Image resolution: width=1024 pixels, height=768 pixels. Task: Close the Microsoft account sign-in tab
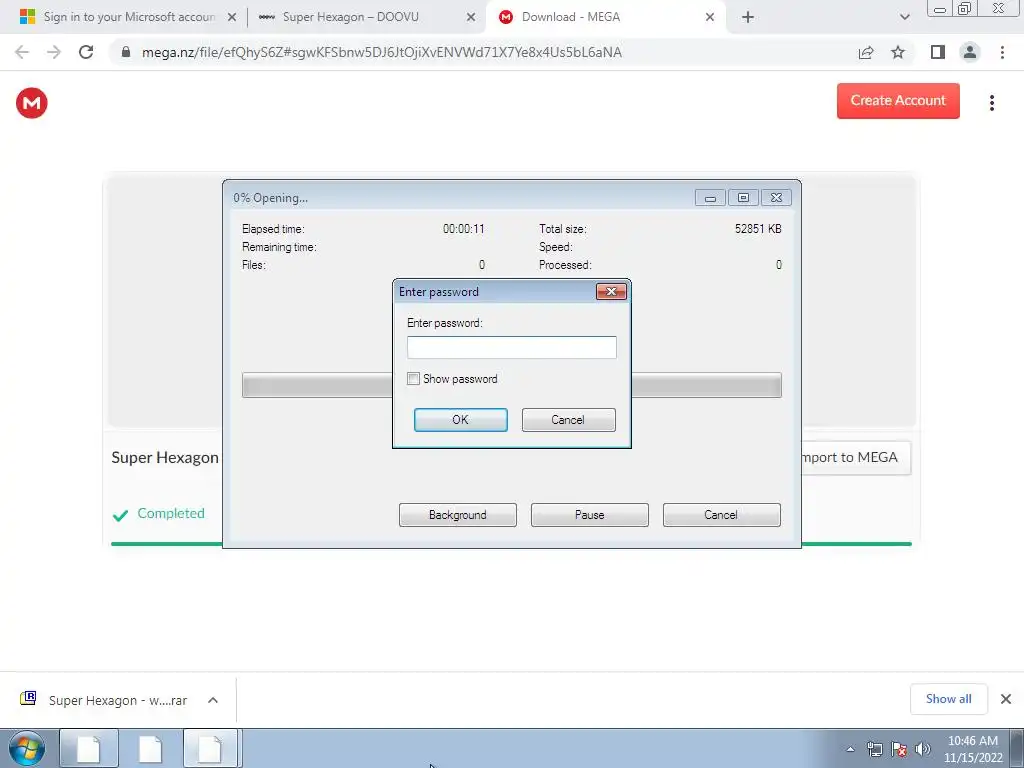click(232, 17)
